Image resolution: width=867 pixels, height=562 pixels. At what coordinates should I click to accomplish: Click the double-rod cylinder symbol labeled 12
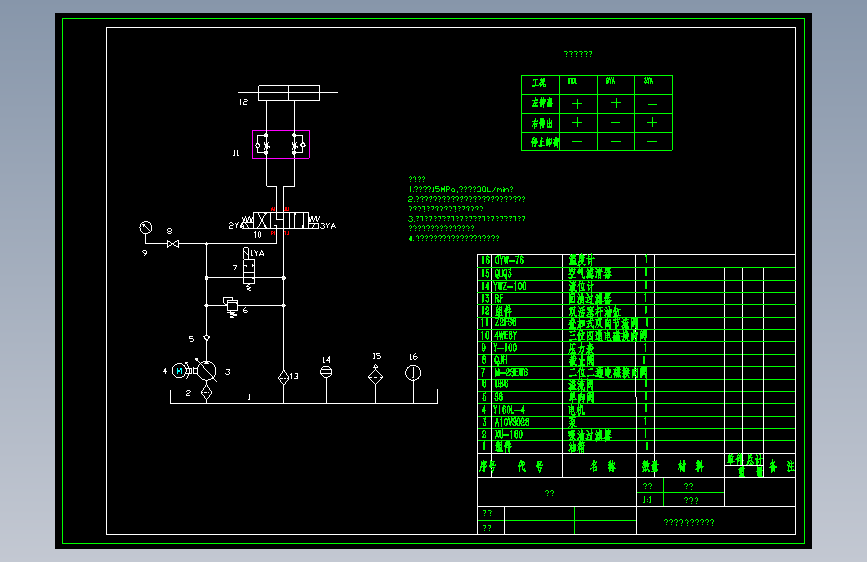point(289,92)
